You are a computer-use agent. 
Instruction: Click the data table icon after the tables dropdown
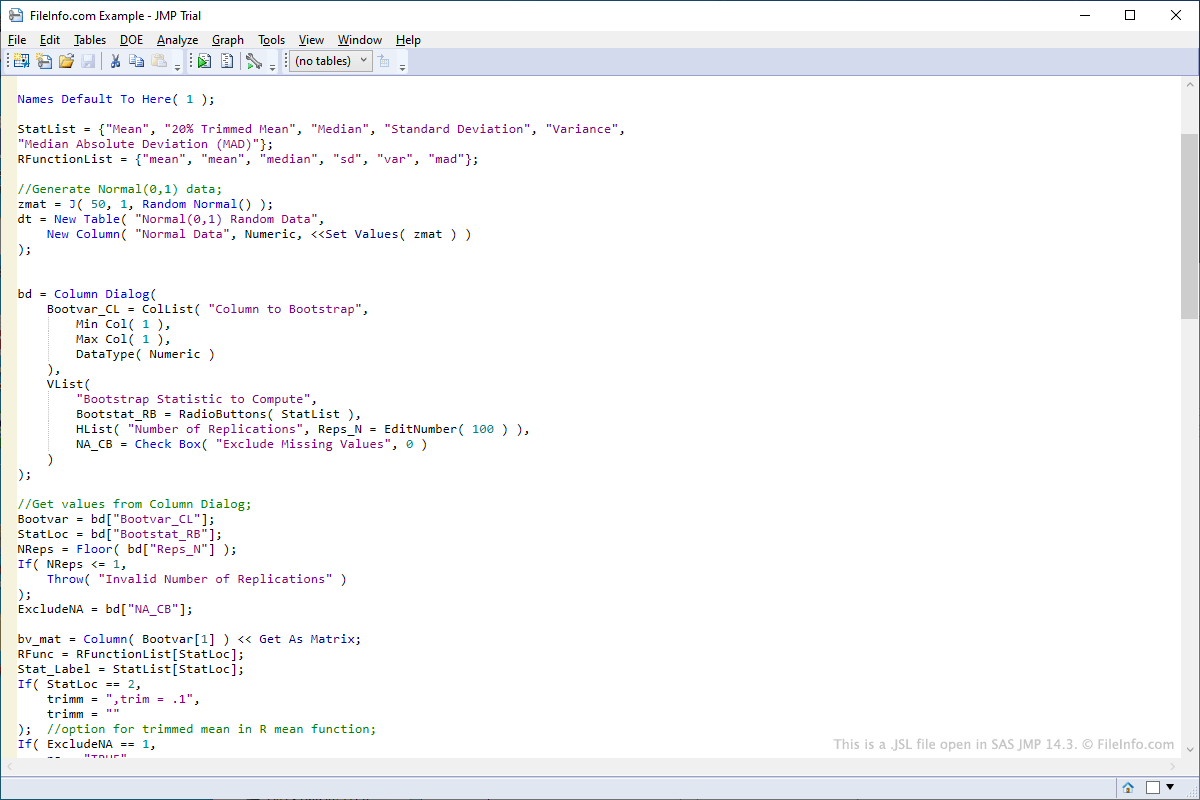click(x=384, y=61)
